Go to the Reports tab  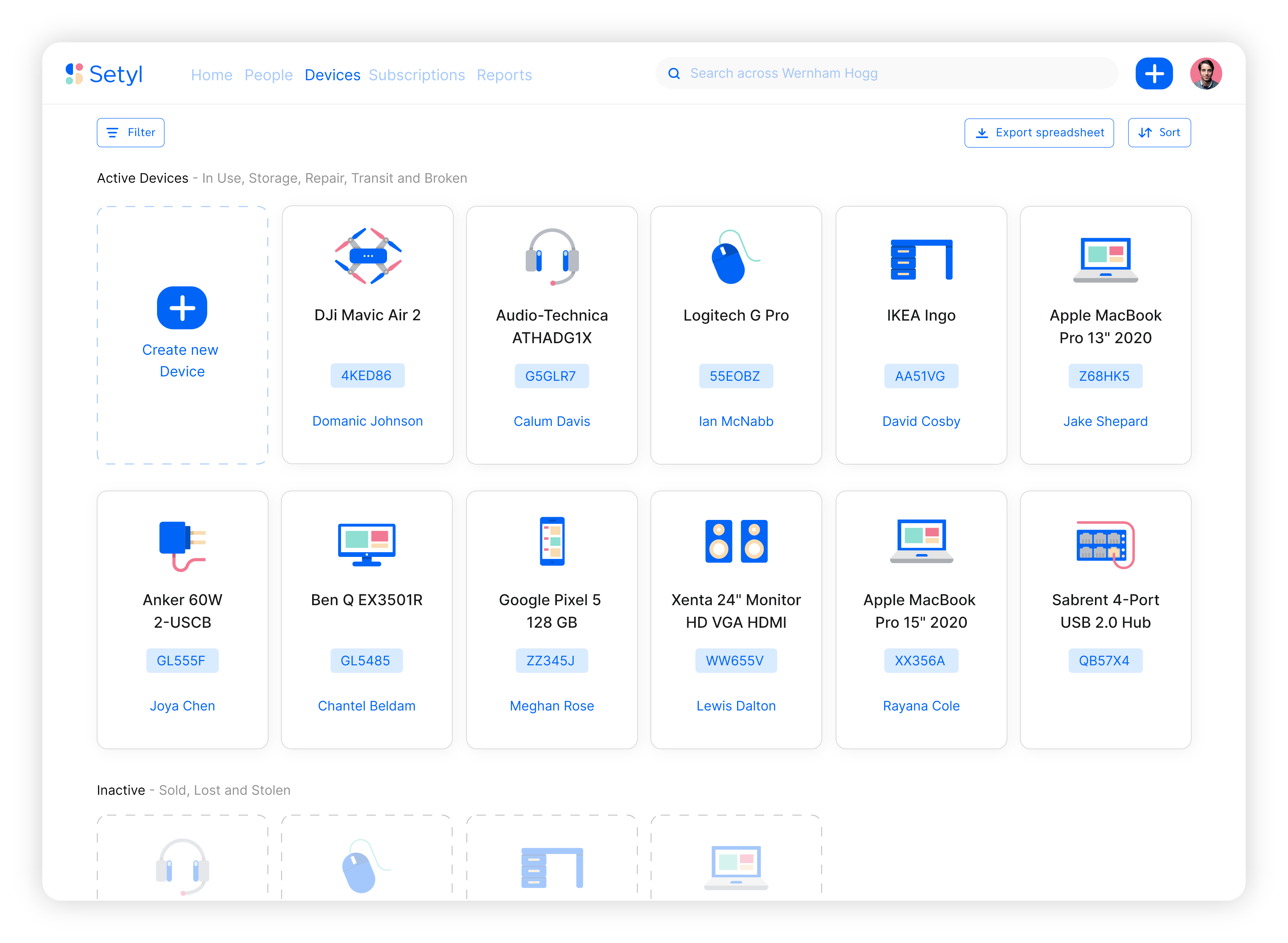tap(504, 75)
